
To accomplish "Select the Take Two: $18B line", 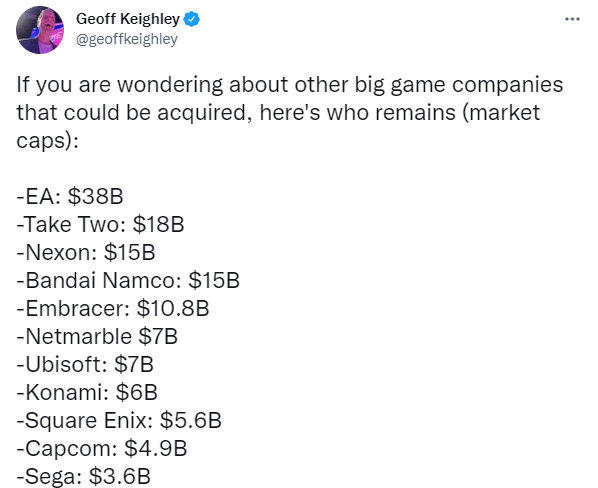I will pyautogui.click(x=100, y=224).
